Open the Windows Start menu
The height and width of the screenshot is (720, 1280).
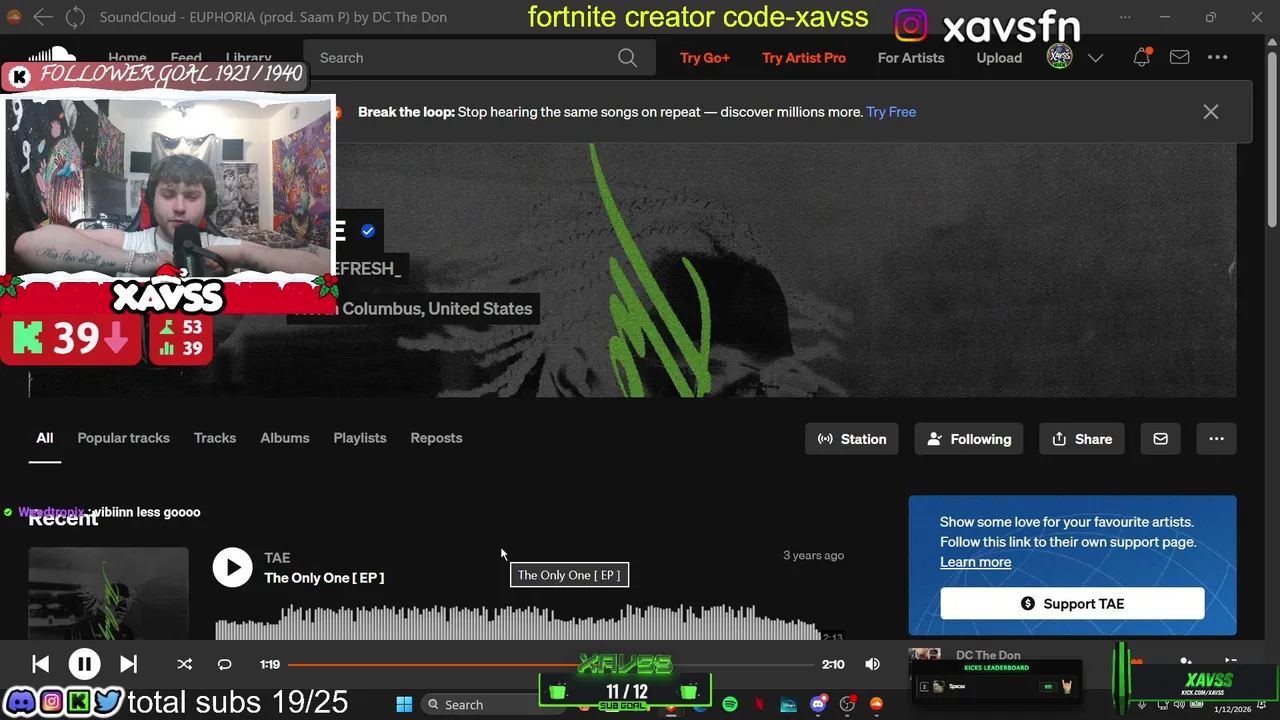tap(404, 705)
